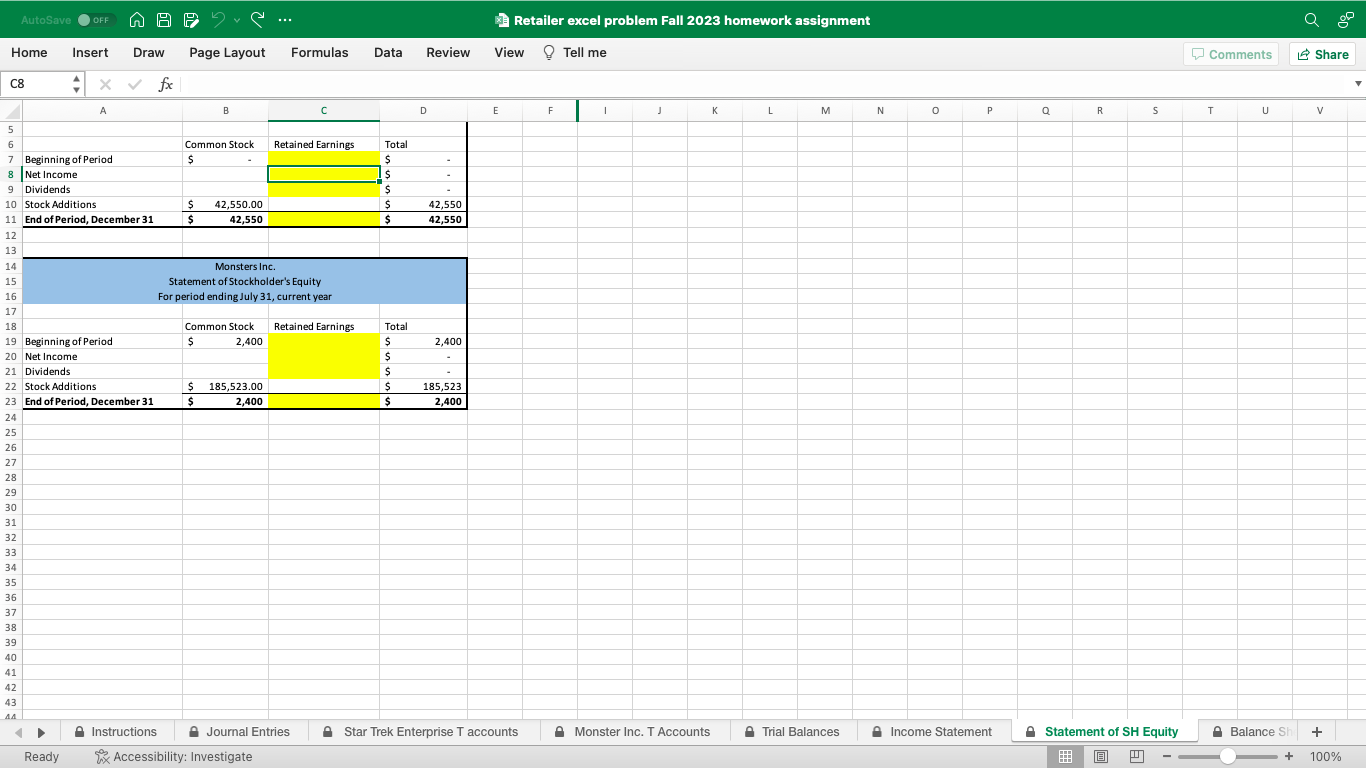The height and width of the screenshot is (768, 1366).
Task: Open the Formulas ribbon tab
Action: (320, 53)
